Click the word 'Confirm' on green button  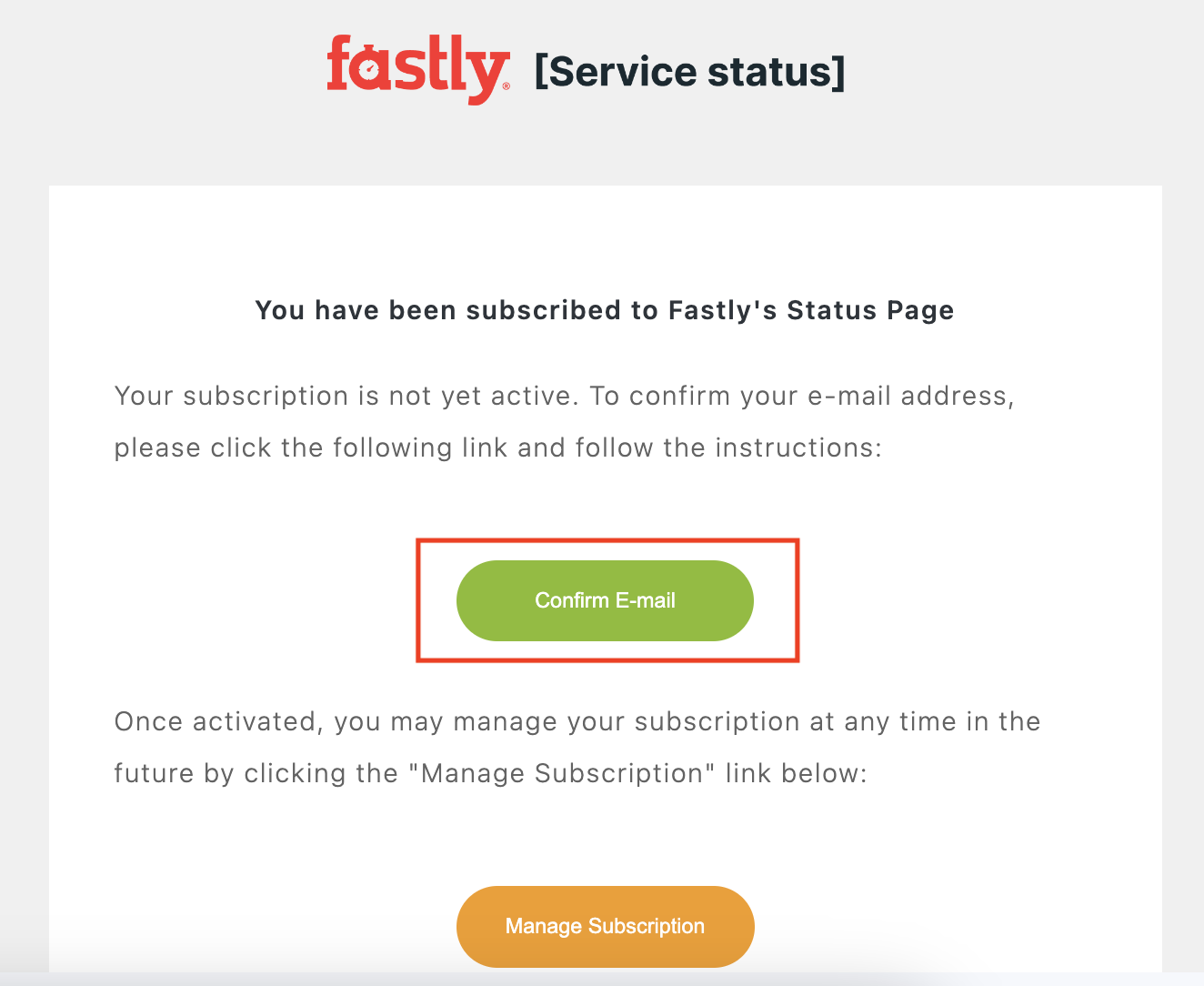point(572,600)
